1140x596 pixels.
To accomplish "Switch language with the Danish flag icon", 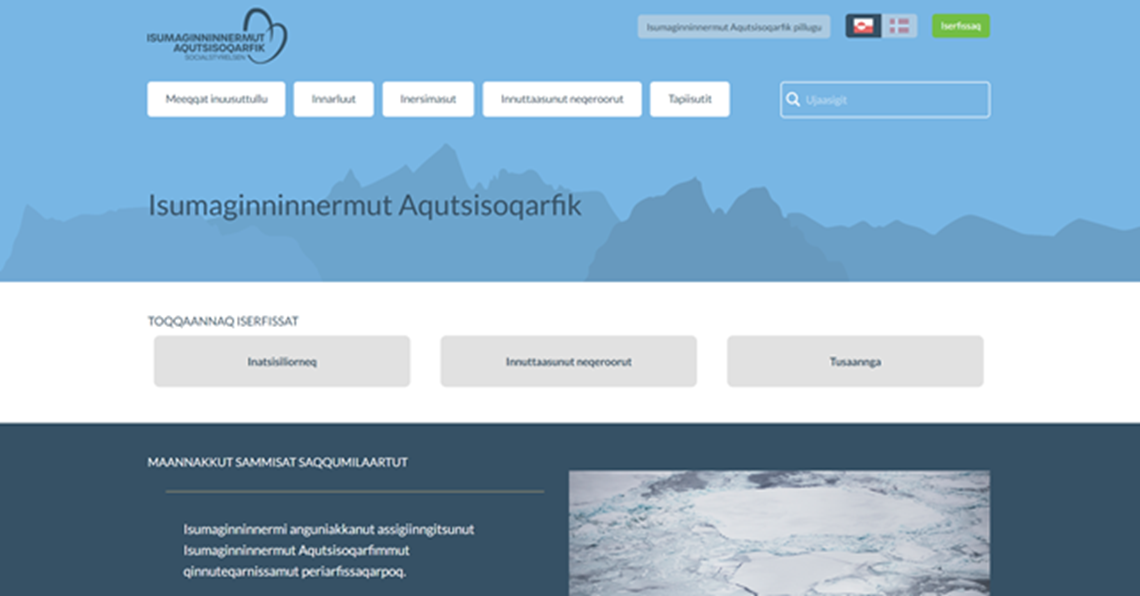I will pos(899,26).
